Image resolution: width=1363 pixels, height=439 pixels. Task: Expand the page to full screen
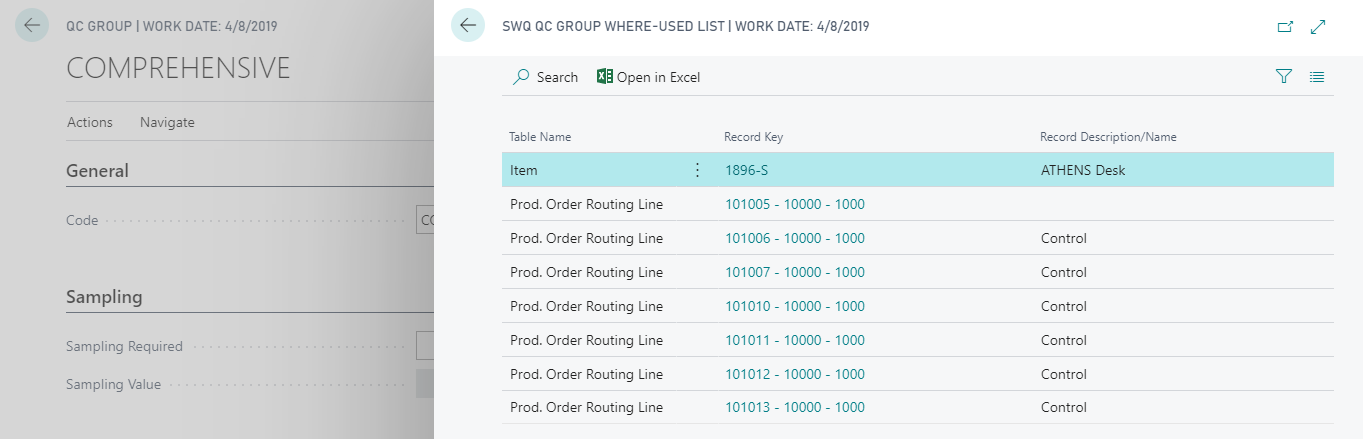1318,27
